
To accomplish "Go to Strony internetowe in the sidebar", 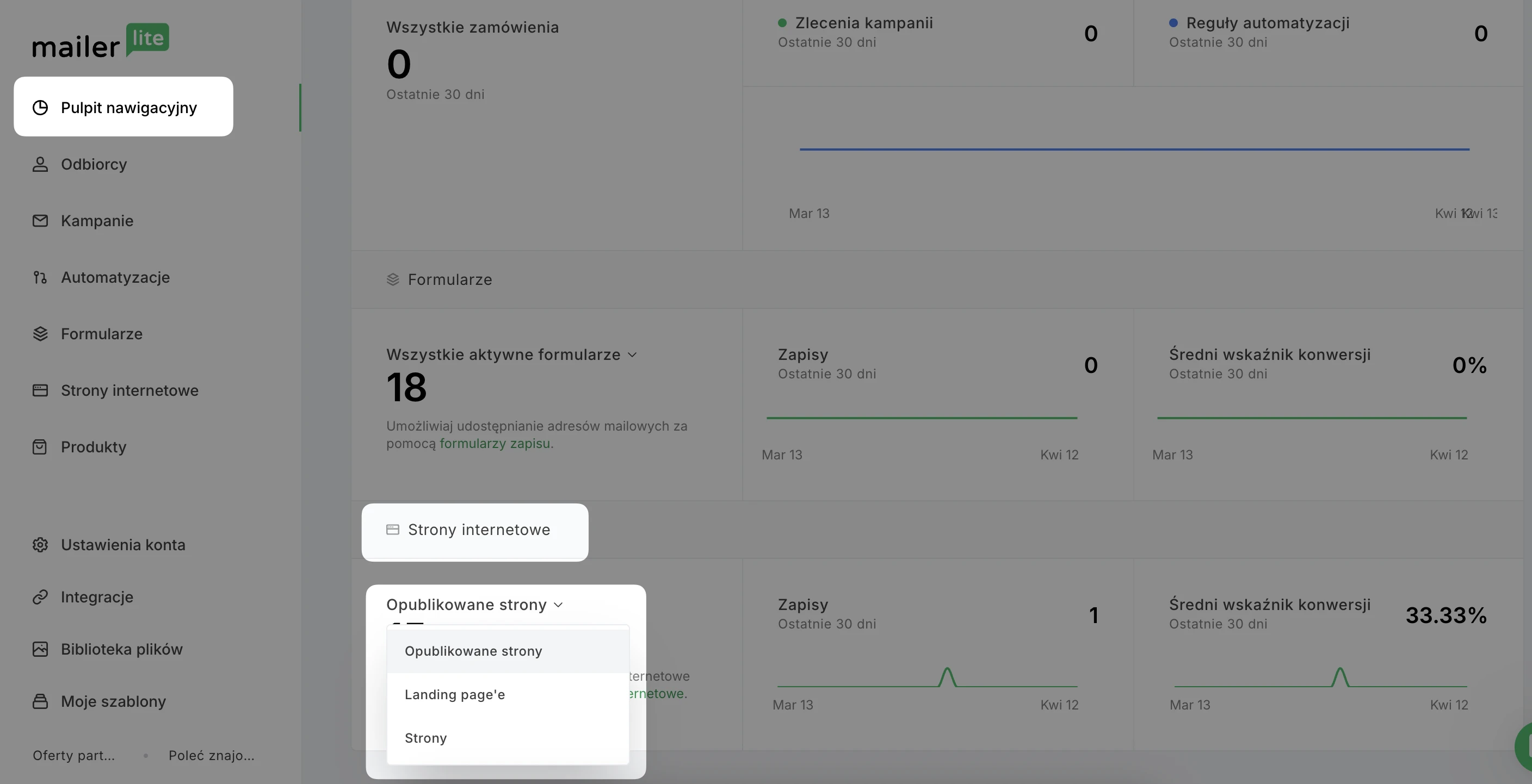I will point(129,390).
